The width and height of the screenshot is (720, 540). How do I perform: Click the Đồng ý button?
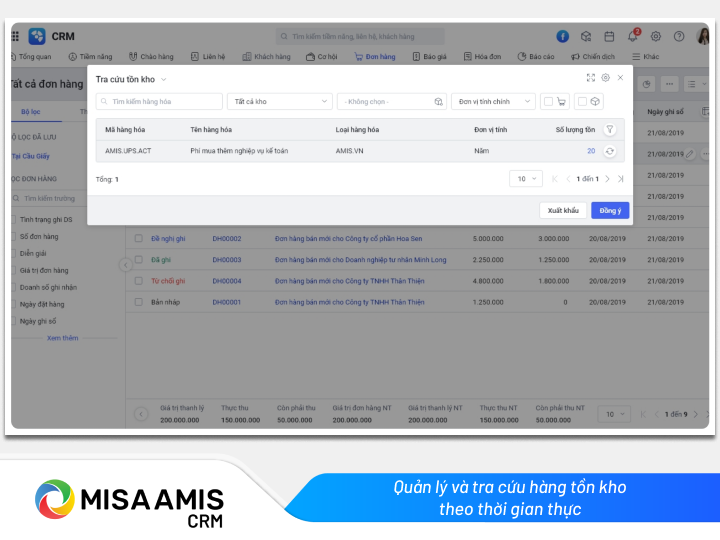[x=610, y=210]
